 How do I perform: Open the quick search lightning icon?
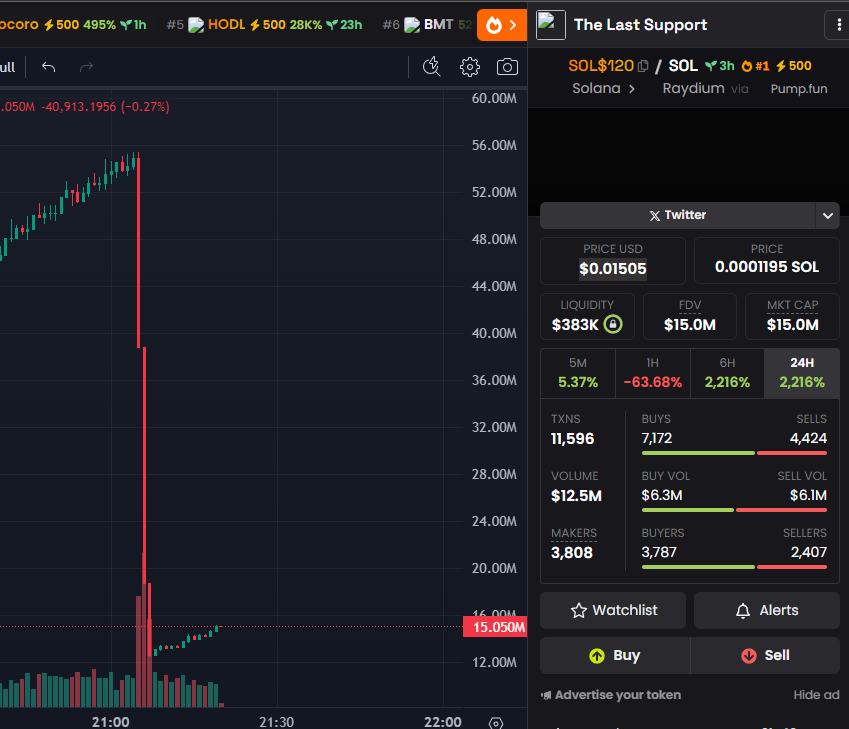[x=432, y=67]
